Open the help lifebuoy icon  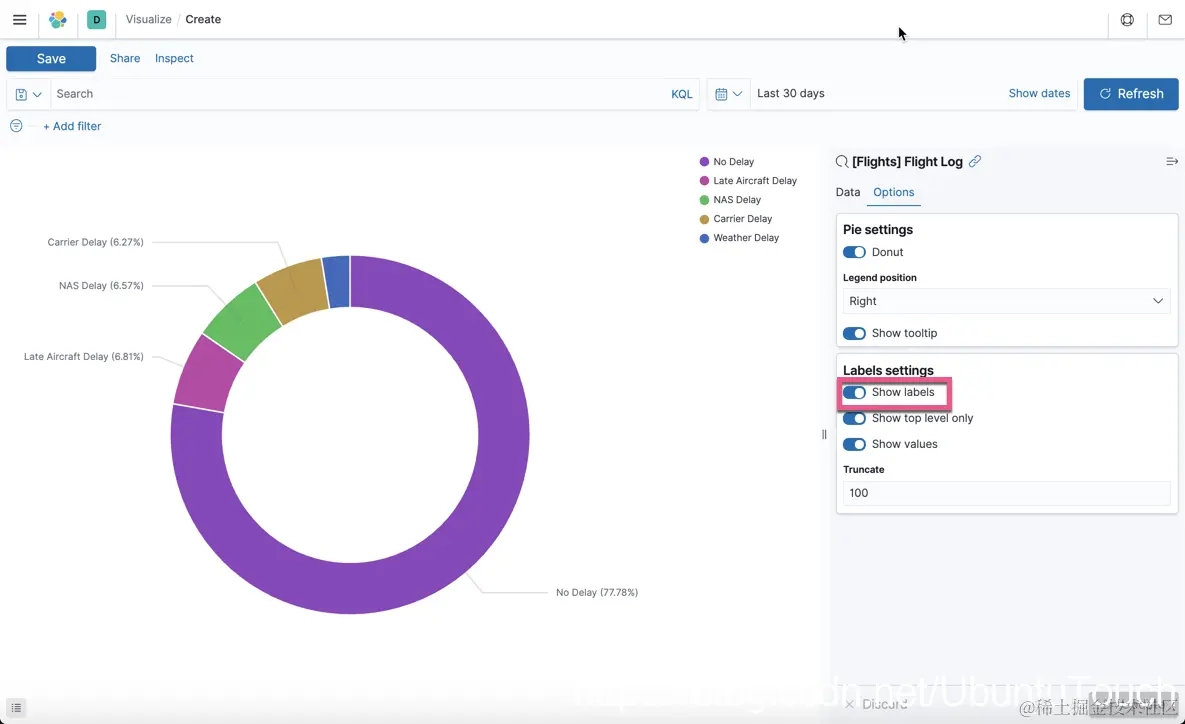tap(1127, 20)
